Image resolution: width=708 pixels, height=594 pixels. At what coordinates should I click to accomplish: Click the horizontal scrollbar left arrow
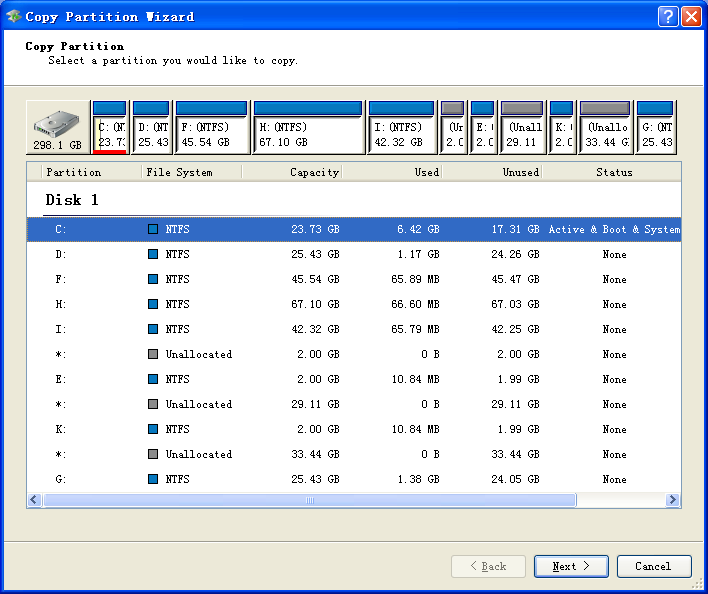click(x=34, y=500)
